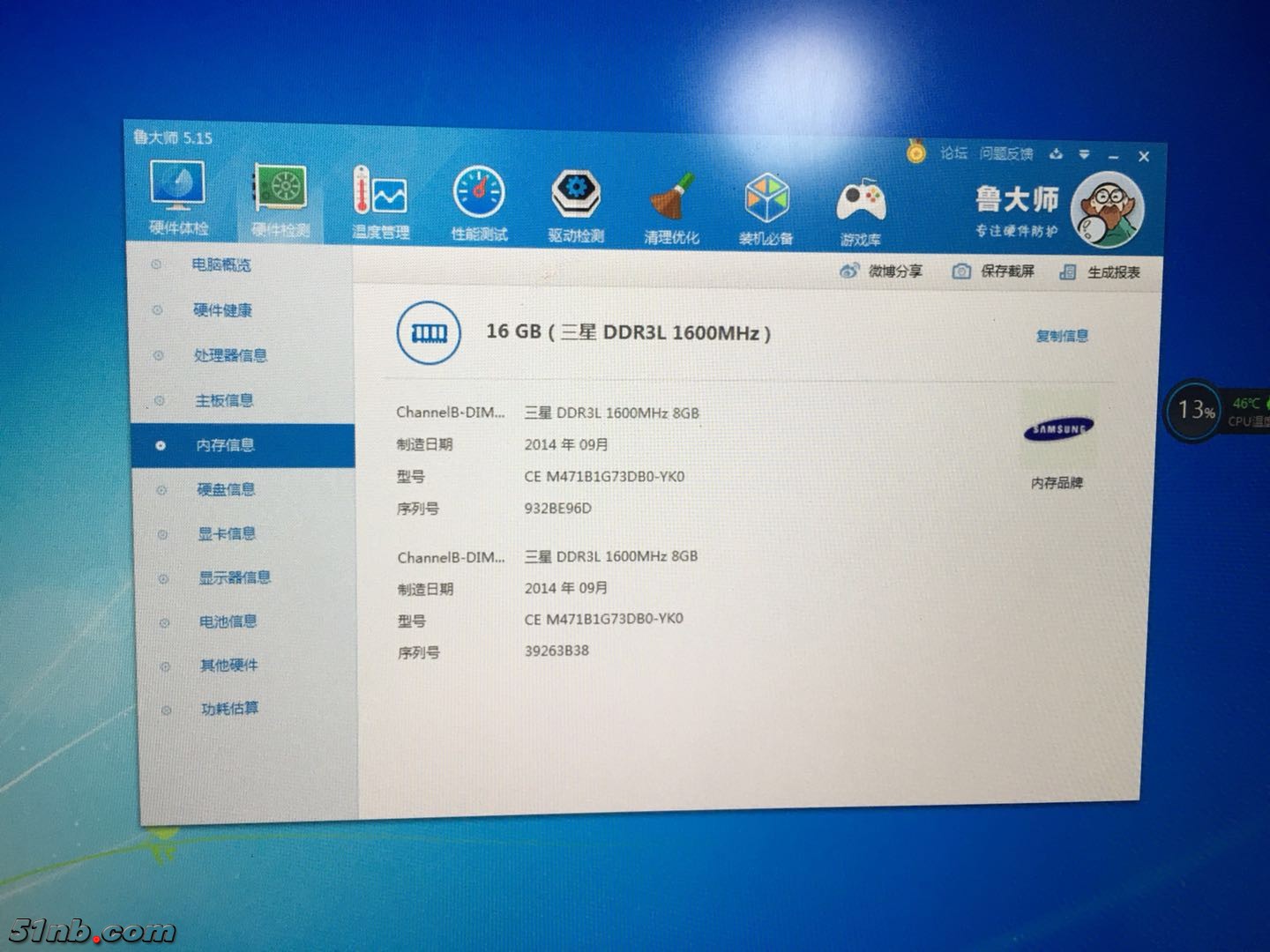The height and width of the screenshot is (952, 1270).
Task: Select 电脑概览 in sidebar
Action: tap(220, 264)
